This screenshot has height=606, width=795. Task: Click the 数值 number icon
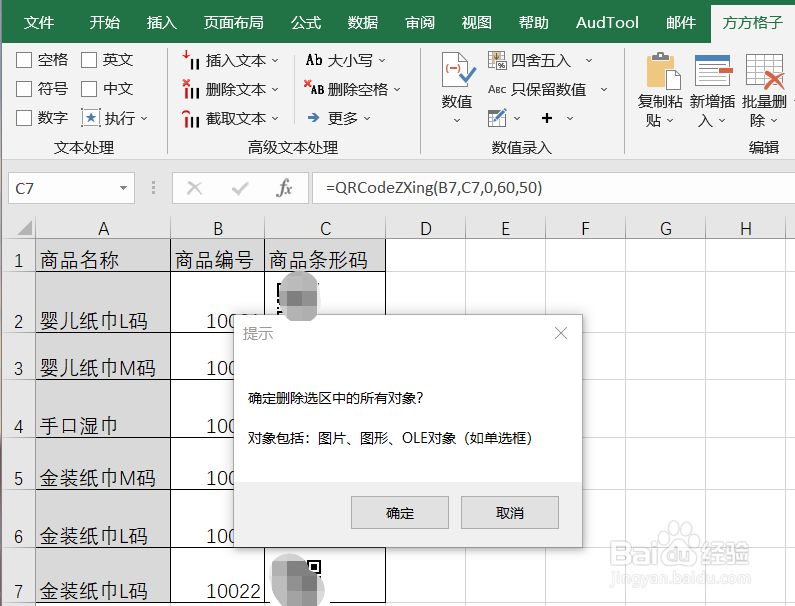[458, 70]
